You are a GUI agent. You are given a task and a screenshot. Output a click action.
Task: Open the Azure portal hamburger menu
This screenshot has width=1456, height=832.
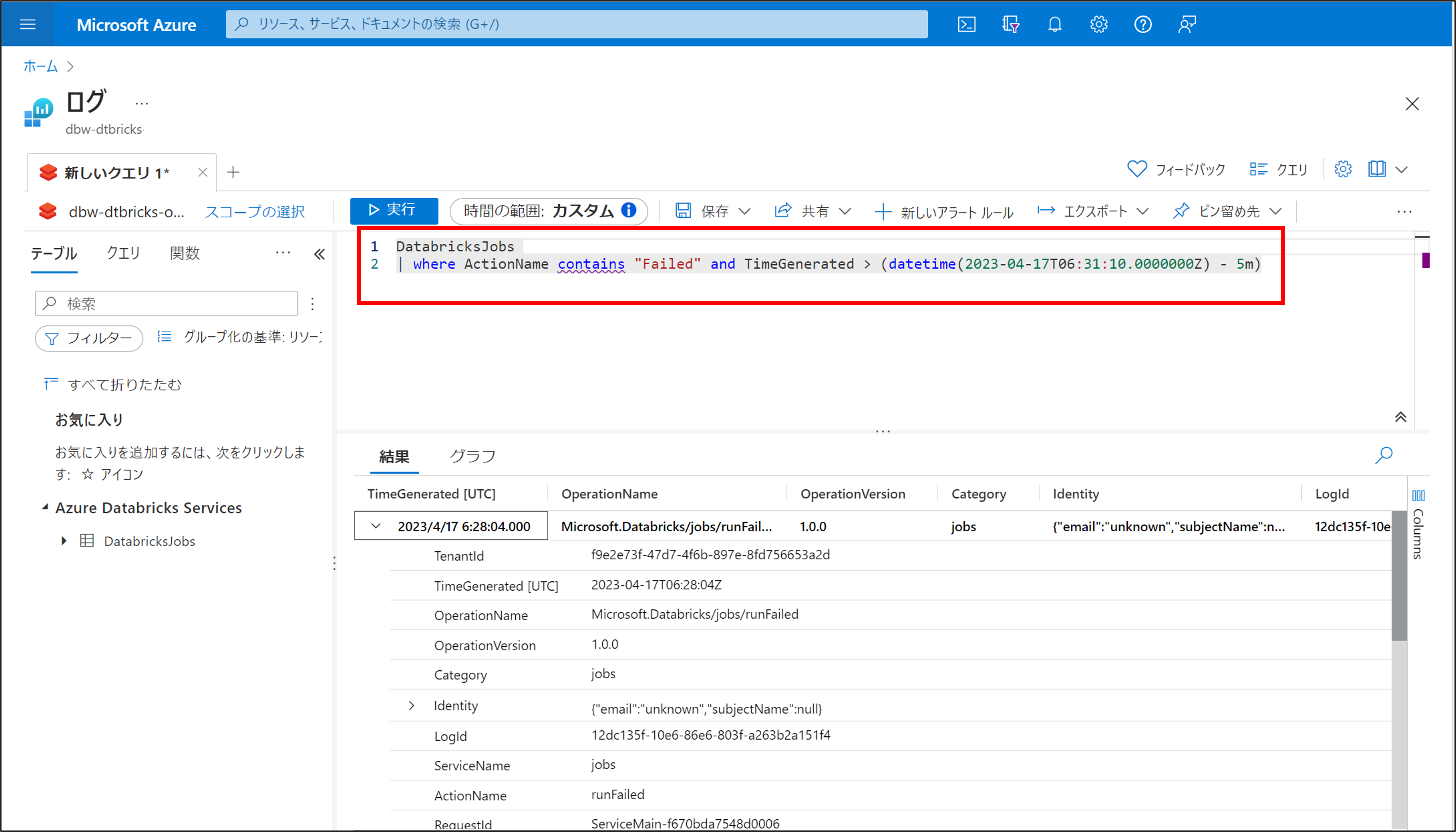27,24
